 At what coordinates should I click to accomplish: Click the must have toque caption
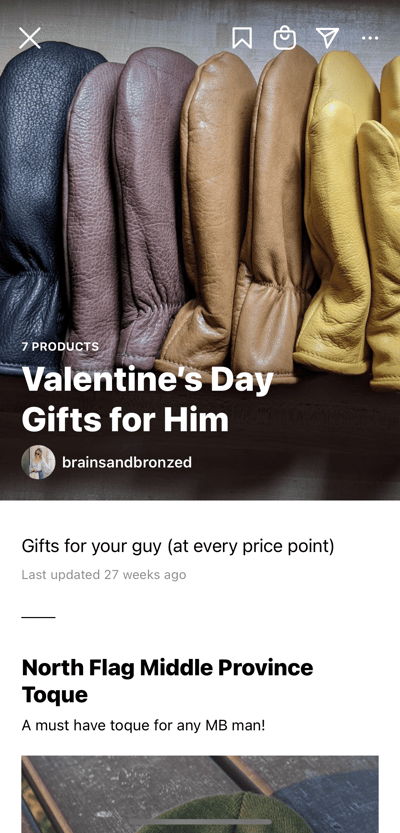(143, 726)
